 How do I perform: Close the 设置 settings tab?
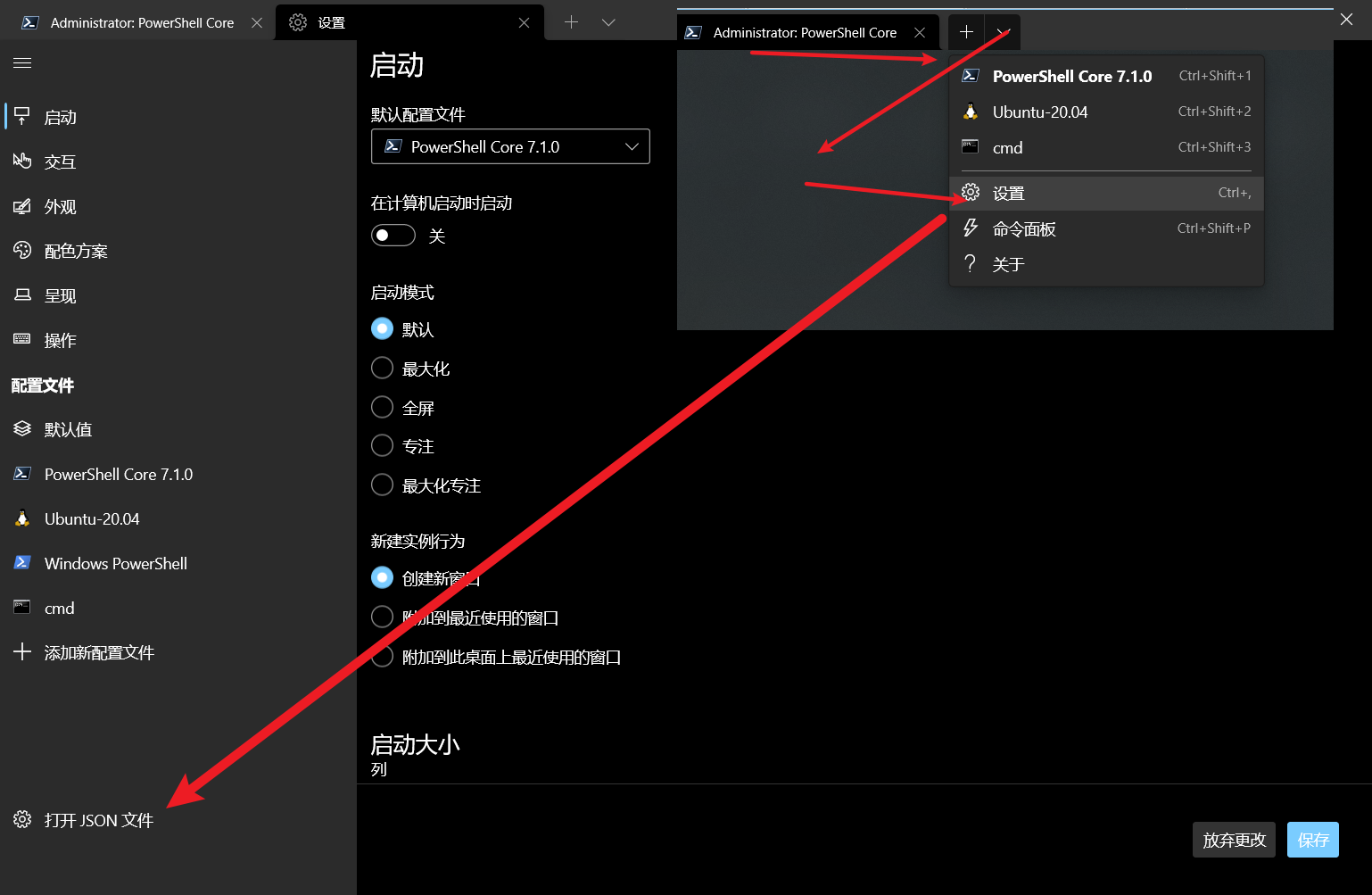[x=524, y=22]
